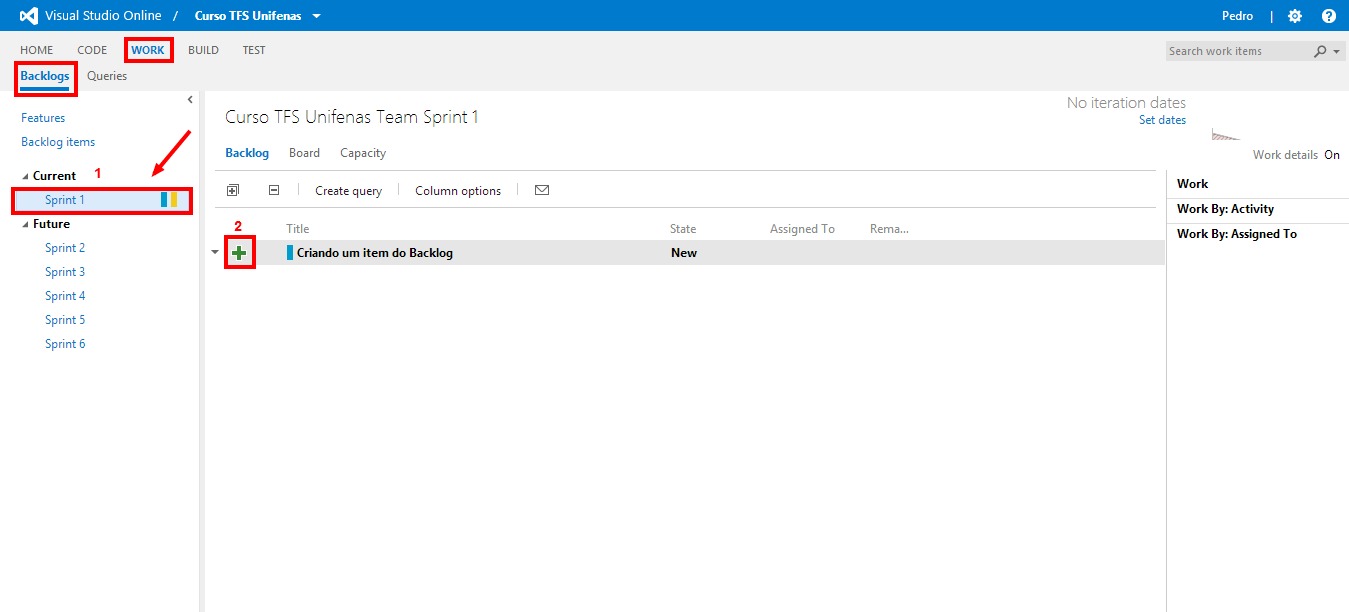Open the Features backlog link

43,118
